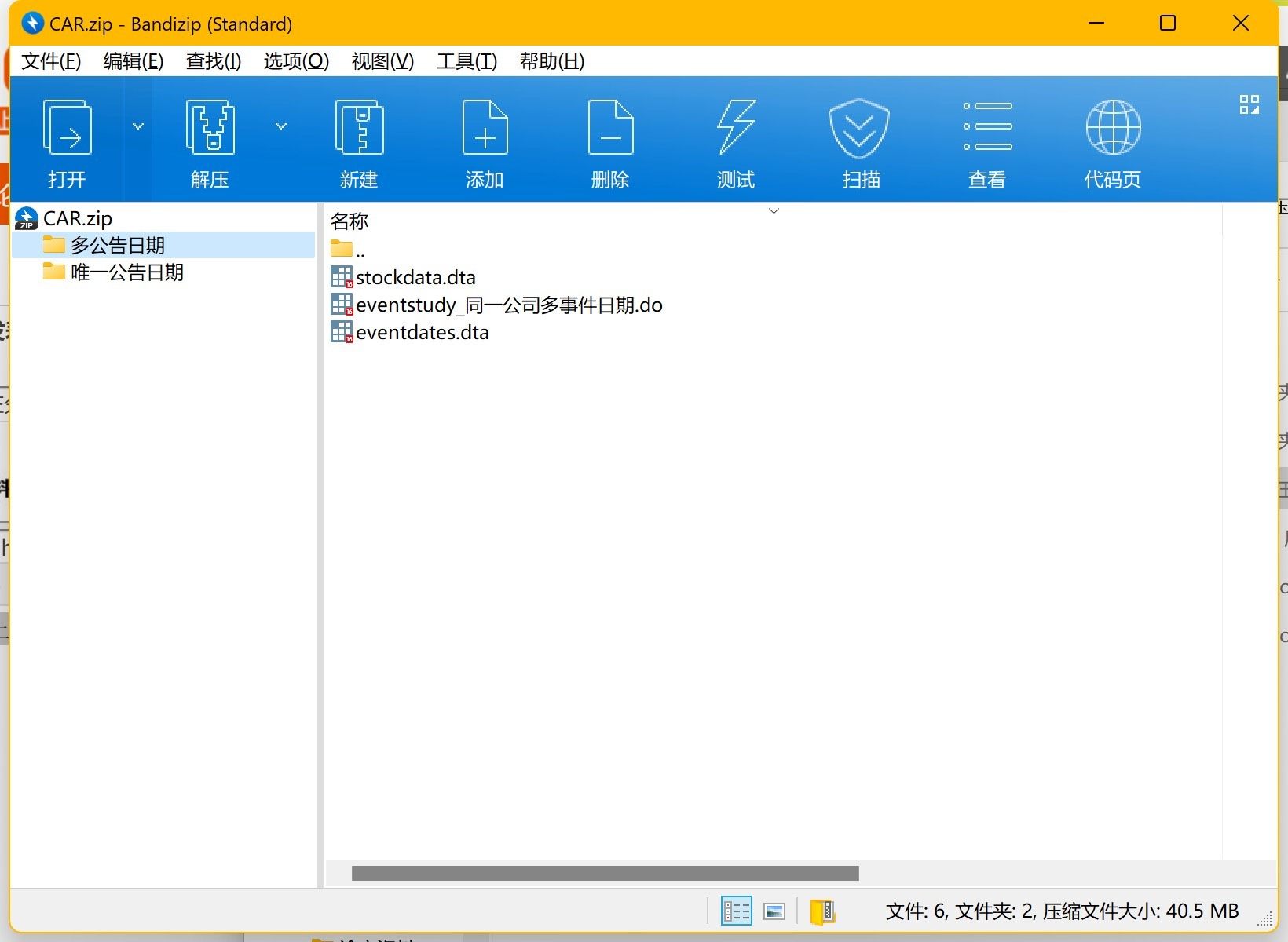Expand the Open (打开) dropdown arrow
Image resolution: width=1288 pixels, height=942 pixels.
pos(138,126)
